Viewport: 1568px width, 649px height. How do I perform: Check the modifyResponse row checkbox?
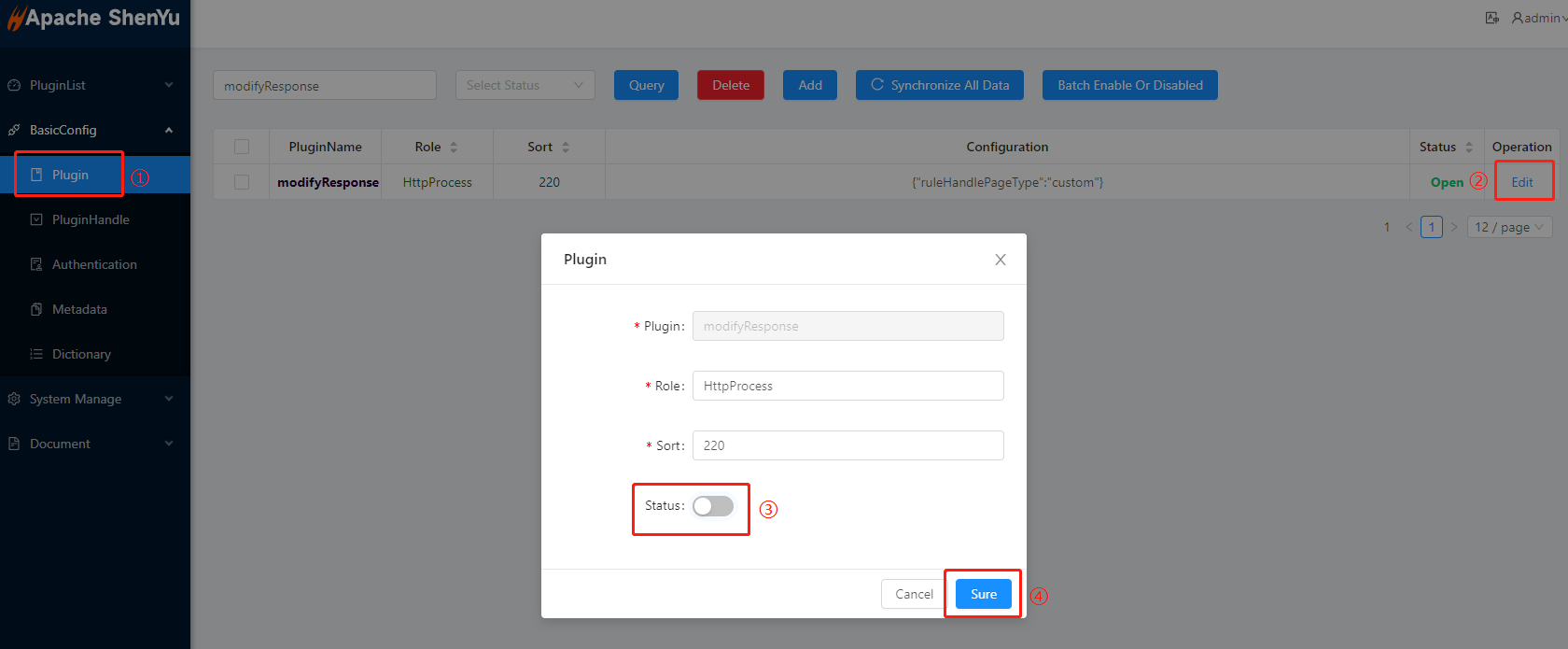[x=242, y=182]
